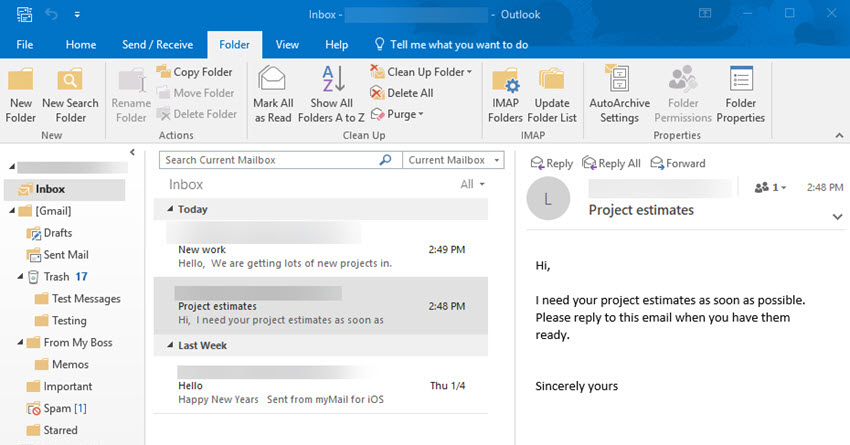Click the Tell me what you want to do box
Image resolution: width=850 pixels, height=445 pixels.
pos(451,44)
